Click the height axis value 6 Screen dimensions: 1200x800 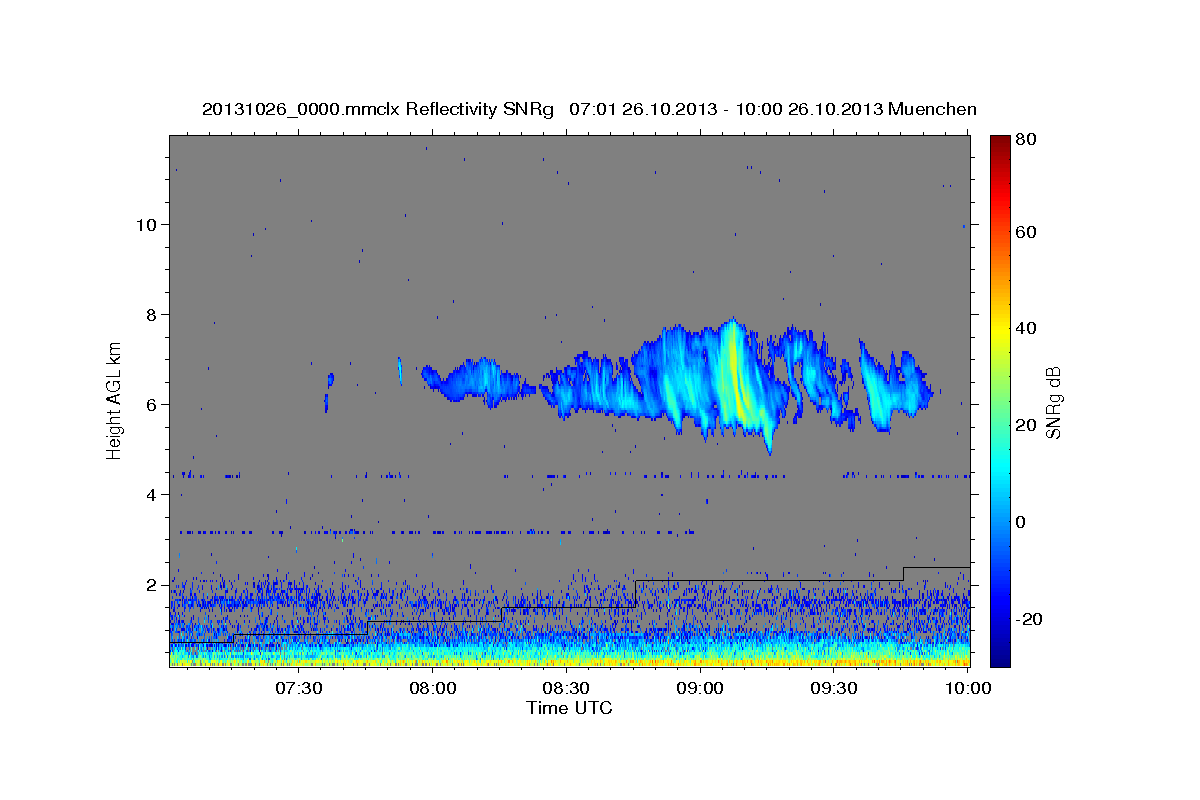point(152,404)
